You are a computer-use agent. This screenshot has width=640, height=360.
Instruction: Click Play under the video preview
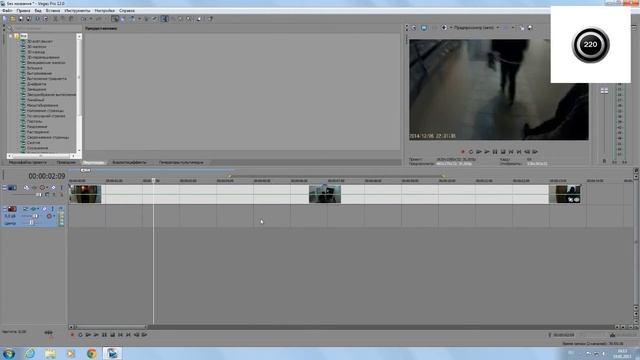point(487,152)
